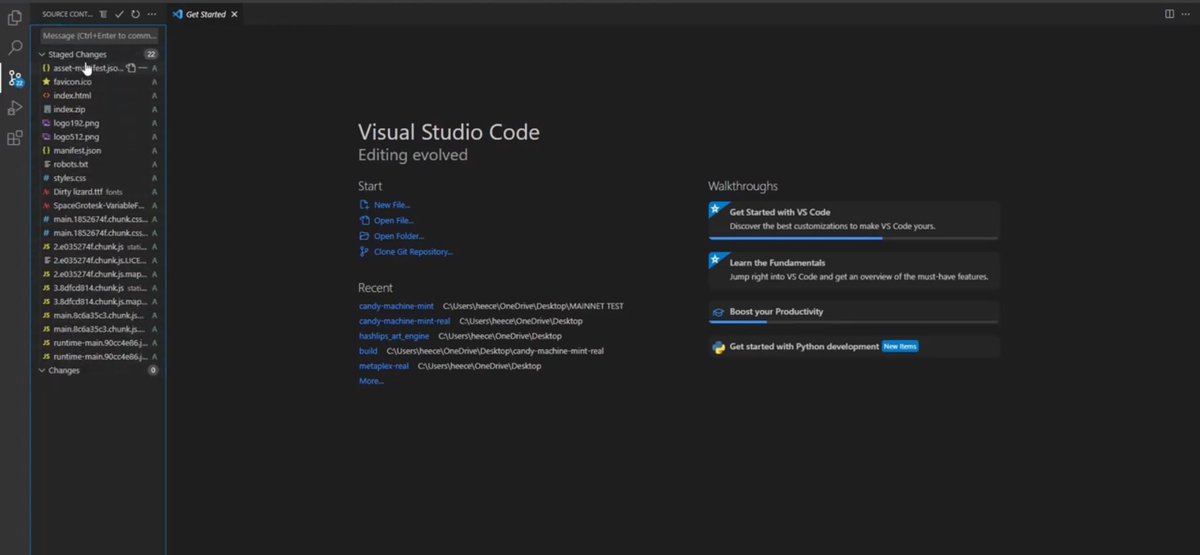1200x555 pixels.
Task: Click the commit message input box
Action: coord(99,36)
